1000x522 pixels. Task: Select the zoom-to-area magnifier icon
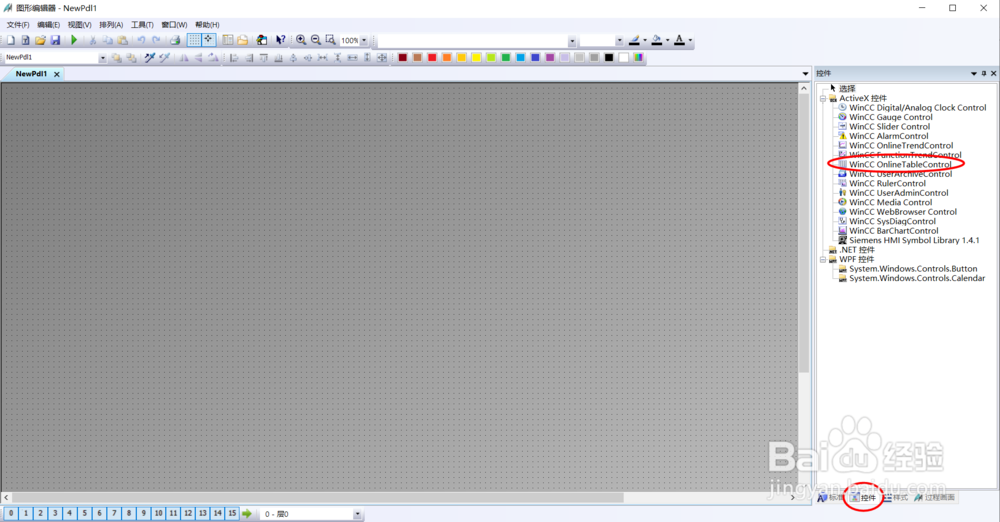330,40
